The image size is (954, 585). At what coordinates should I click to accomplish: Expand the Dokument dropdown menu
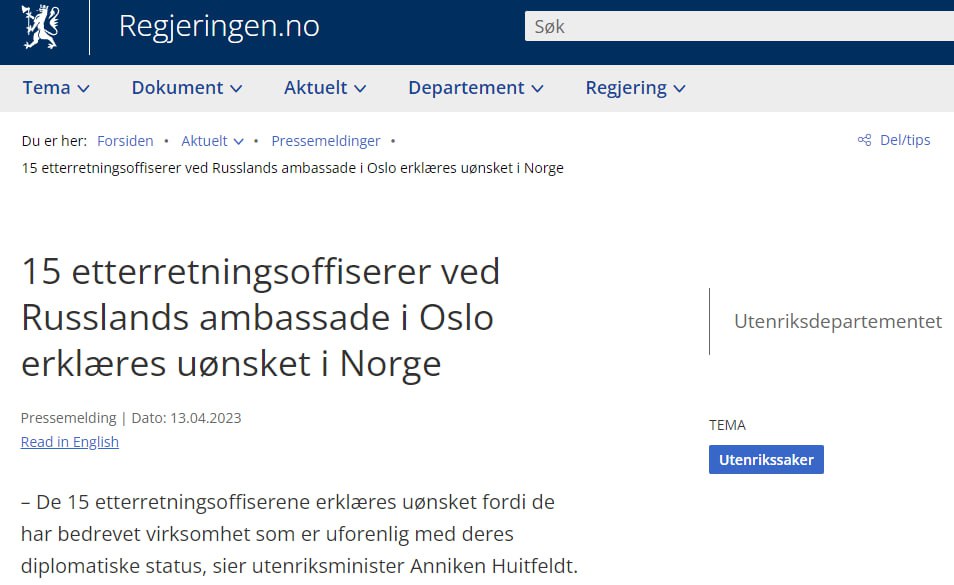click(187, 88)
